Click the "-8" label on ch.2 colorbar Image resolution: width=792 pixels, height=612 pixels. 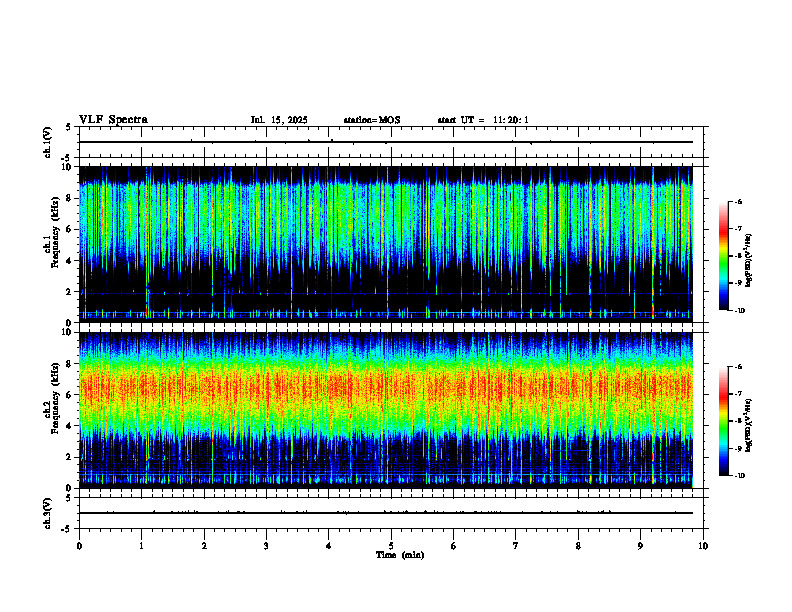pyautogui.click(x=738, y=421)
